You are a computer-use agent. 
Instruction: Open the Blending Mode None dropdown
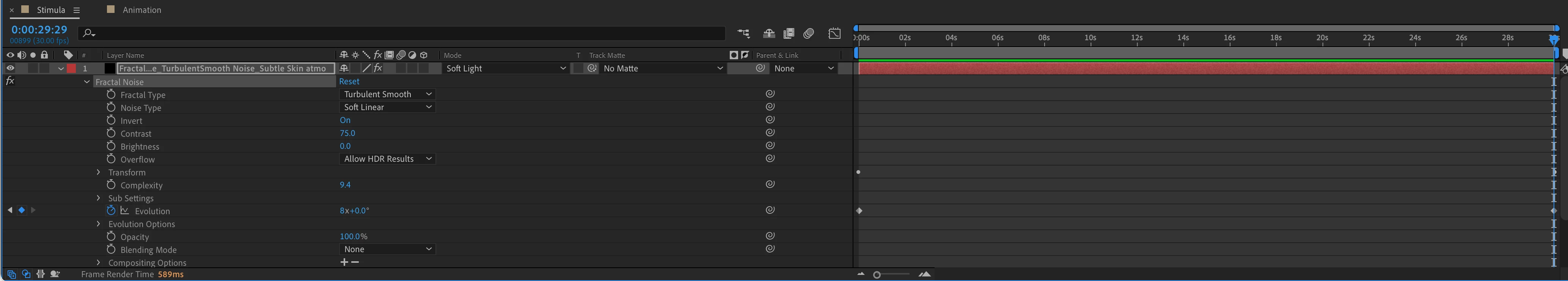pos(387,249)
